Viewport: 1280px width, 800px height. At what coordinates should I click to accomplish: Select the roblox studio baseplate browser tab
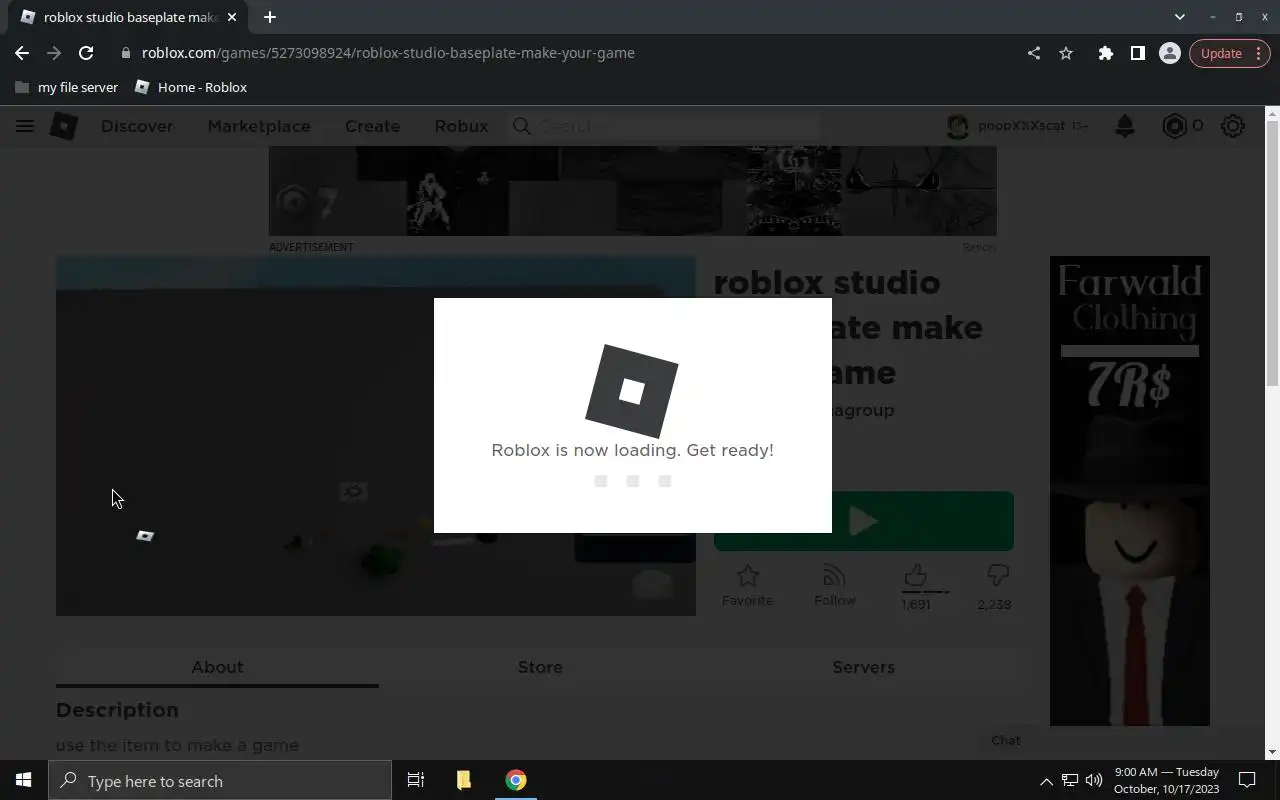point(128,17)
